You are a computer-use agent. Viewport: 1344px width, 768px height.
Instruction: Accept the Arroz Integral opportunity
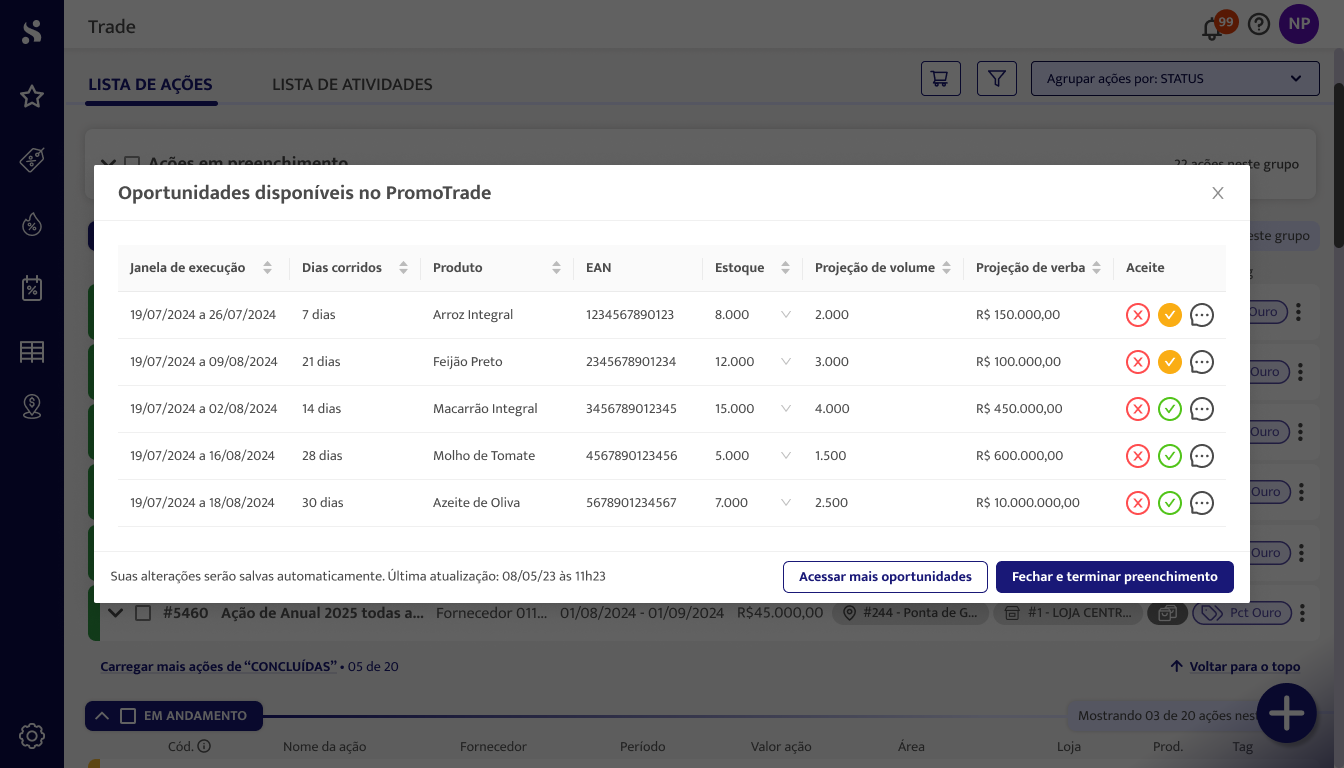coord(1170,315)
